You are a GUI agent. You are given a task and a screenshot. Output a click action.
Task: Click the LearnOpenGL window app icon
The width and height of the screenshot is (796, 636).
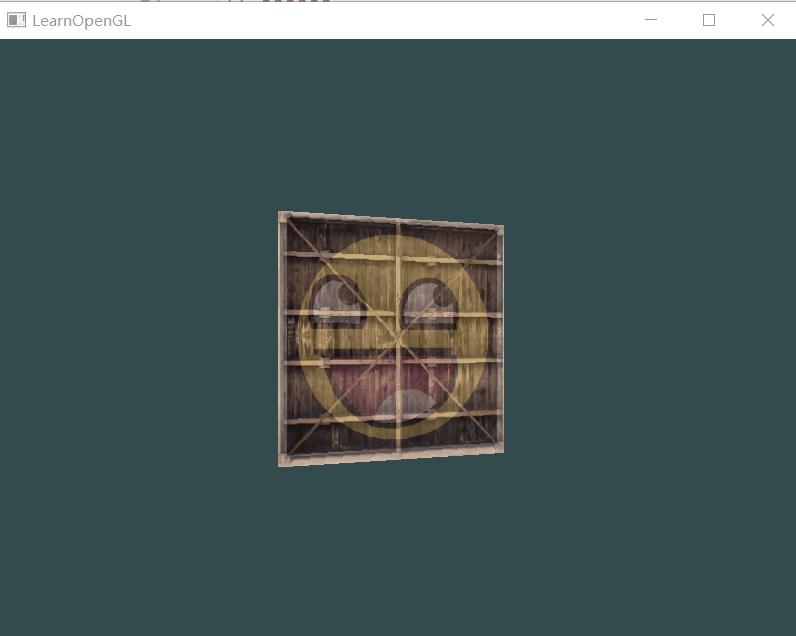(16, 20)
